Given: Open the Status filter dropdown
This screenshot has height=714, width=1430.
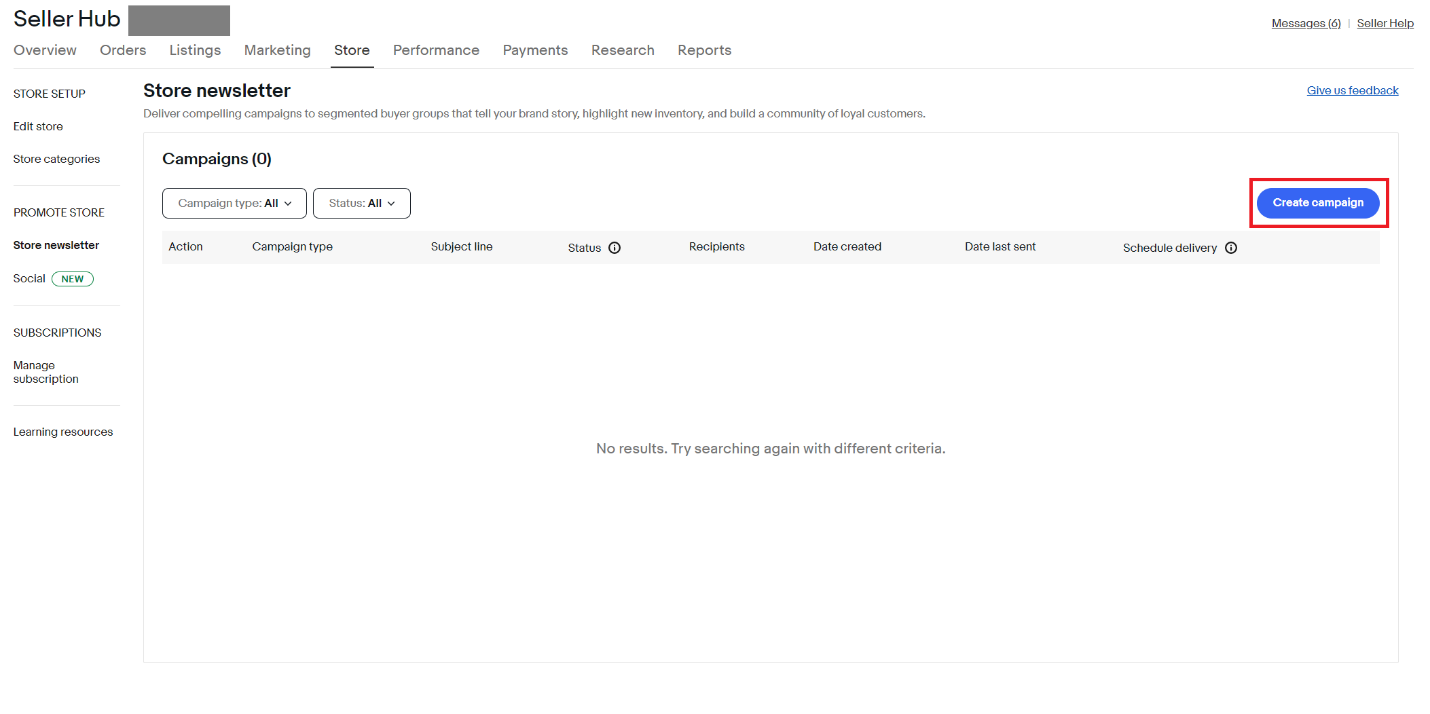Looking at the screenshot, I should tap(362, 203).
